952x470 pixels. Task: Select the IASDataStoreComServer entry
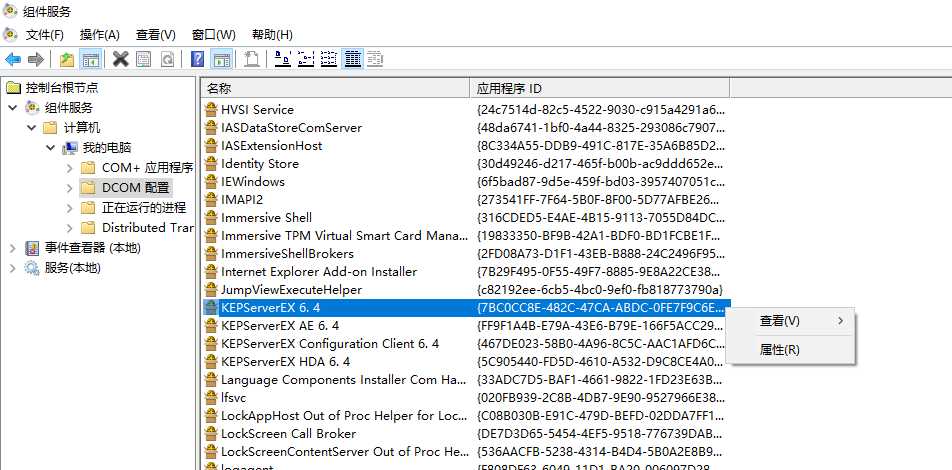291,128
